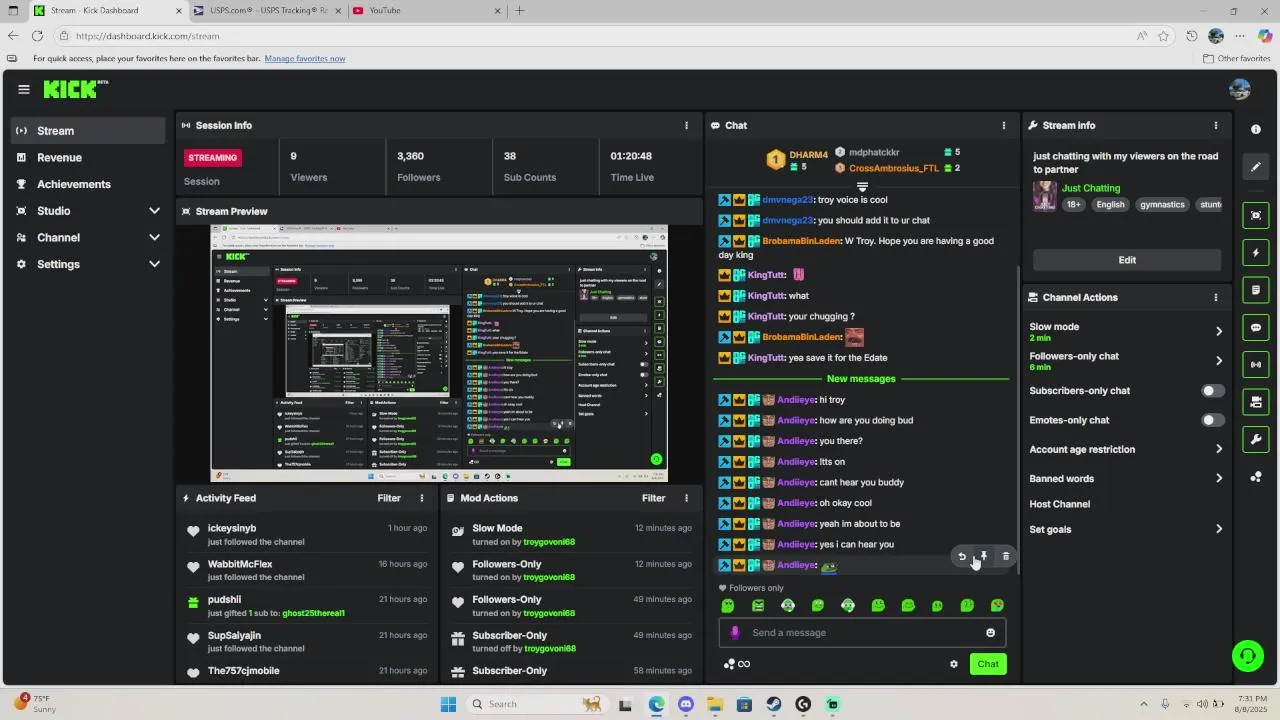This screenshot has height=720, width=1280.
Task: Open the emoji picker in the message box
Action: pos(991,632)
